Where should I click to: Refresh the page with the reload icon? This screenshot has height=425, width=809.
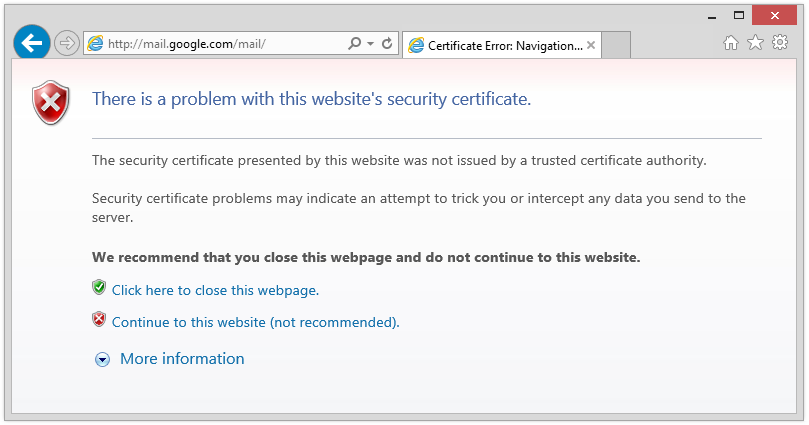[x=387, y=44]
